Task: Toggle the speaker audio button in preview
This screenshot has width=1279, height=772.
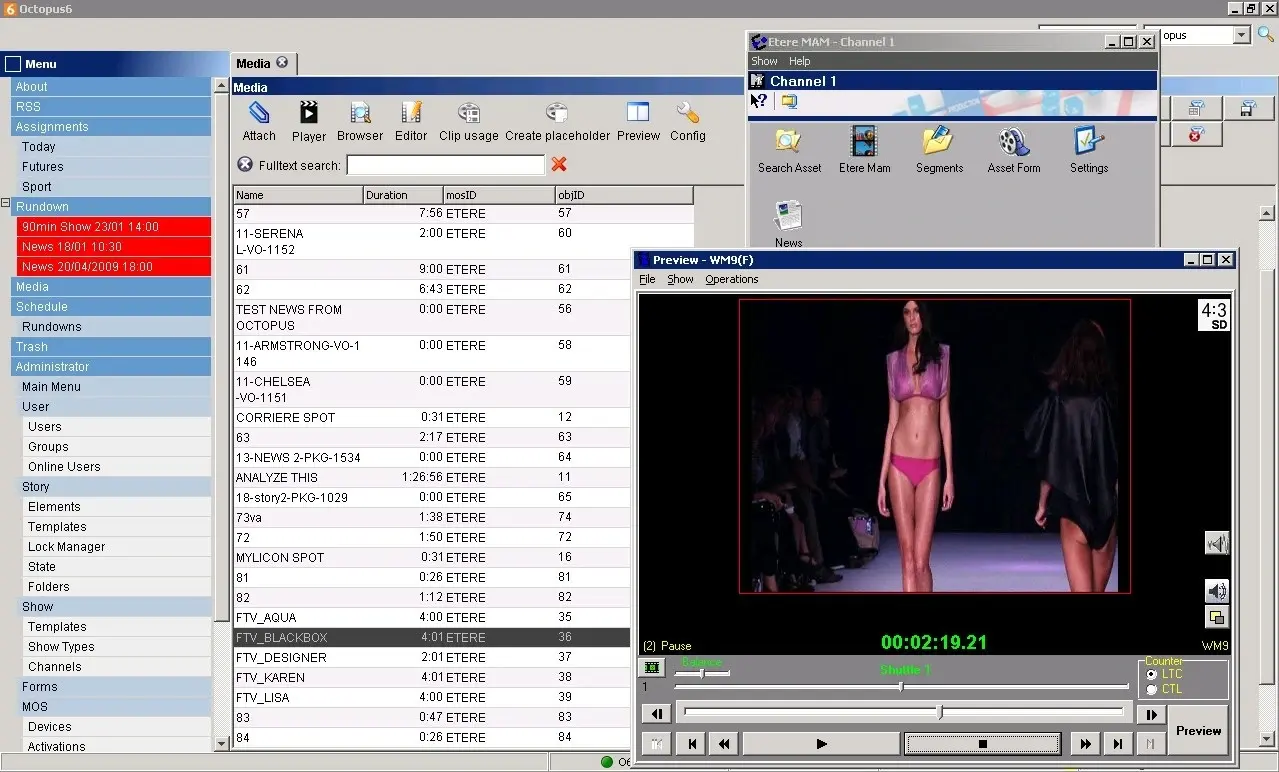Action: [x=1216, y=591]
